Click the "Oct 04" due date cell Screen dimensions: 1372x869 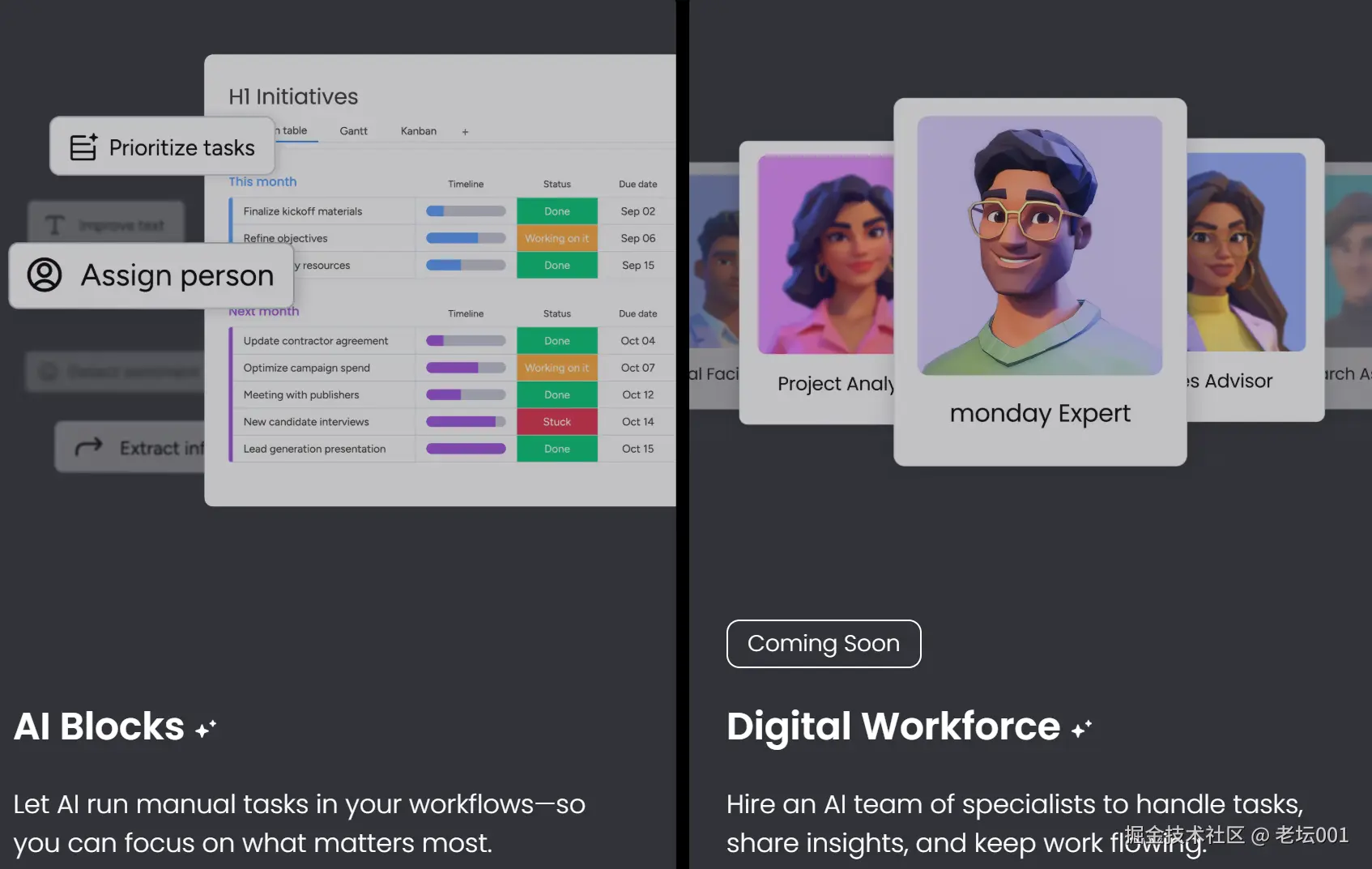[638, 341]
